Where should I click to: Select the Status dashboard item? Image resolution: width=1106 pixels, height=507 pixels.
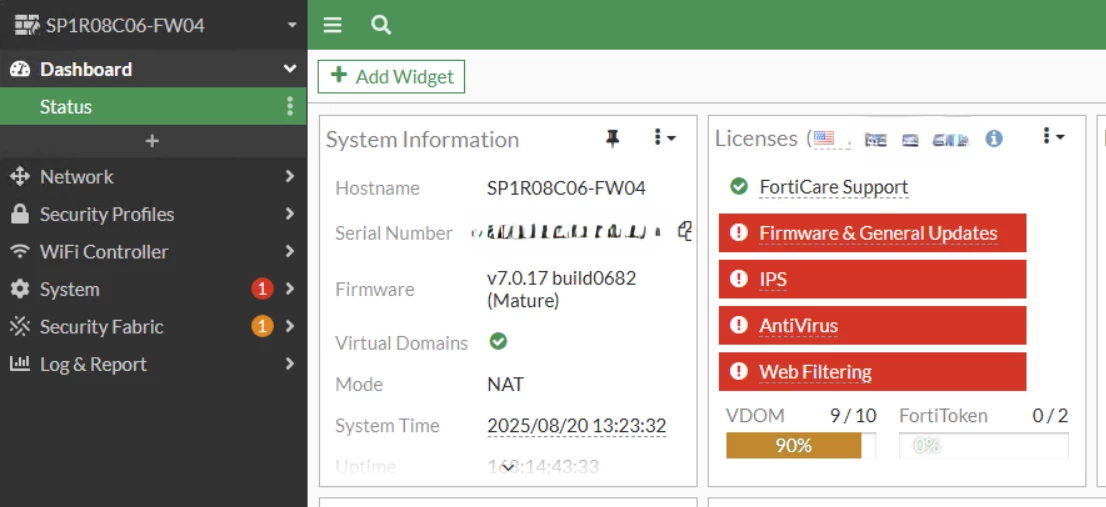point(153,106)
